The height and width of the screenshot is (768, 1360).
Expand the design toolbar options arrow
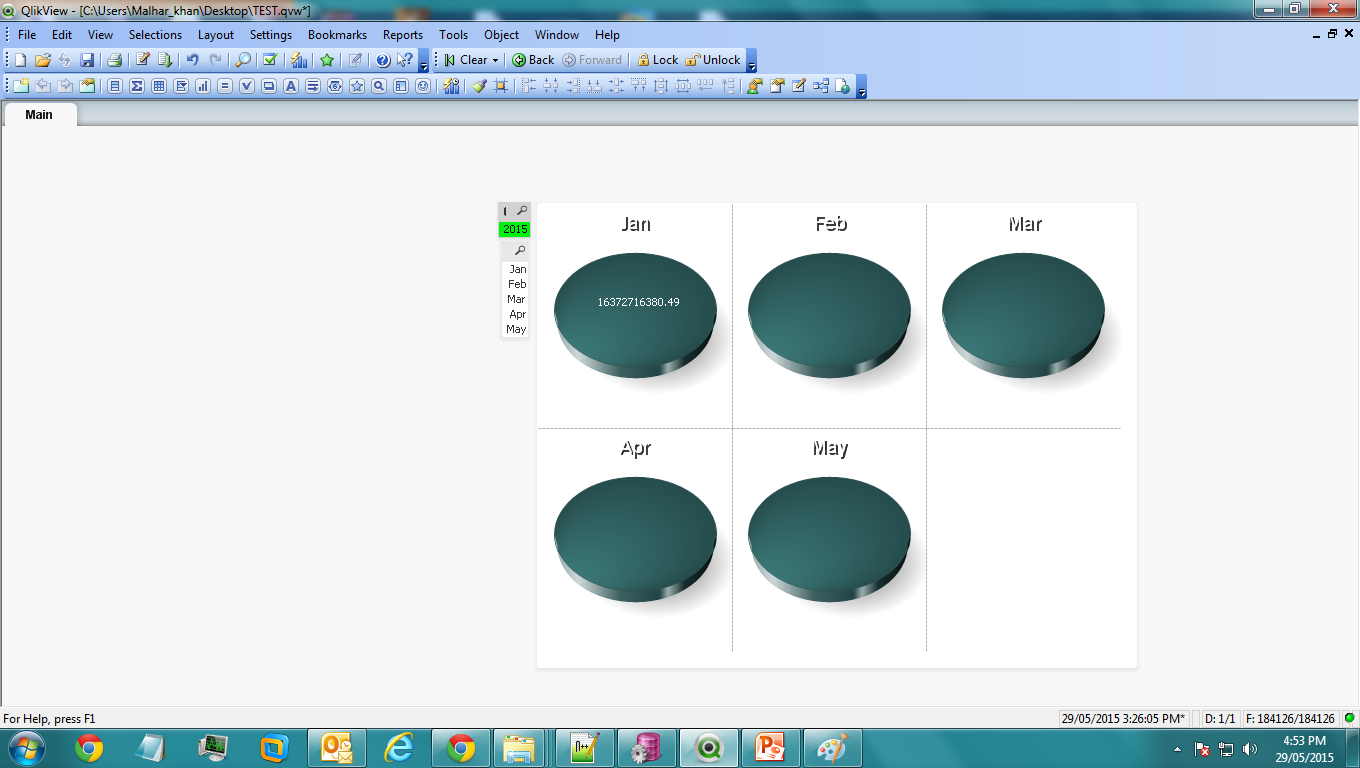tap(862, 88)
